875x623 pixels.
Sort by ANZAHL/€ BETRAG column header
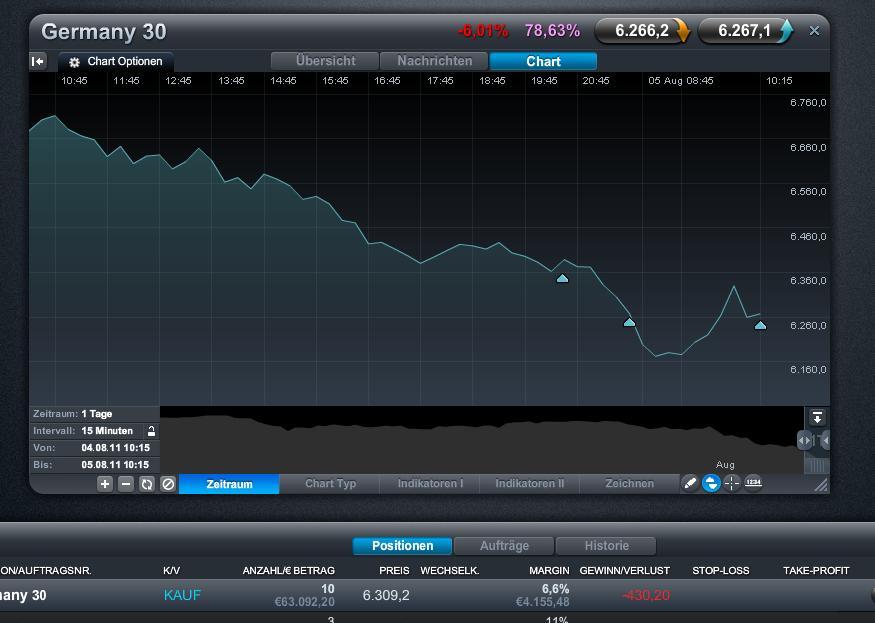289,571
